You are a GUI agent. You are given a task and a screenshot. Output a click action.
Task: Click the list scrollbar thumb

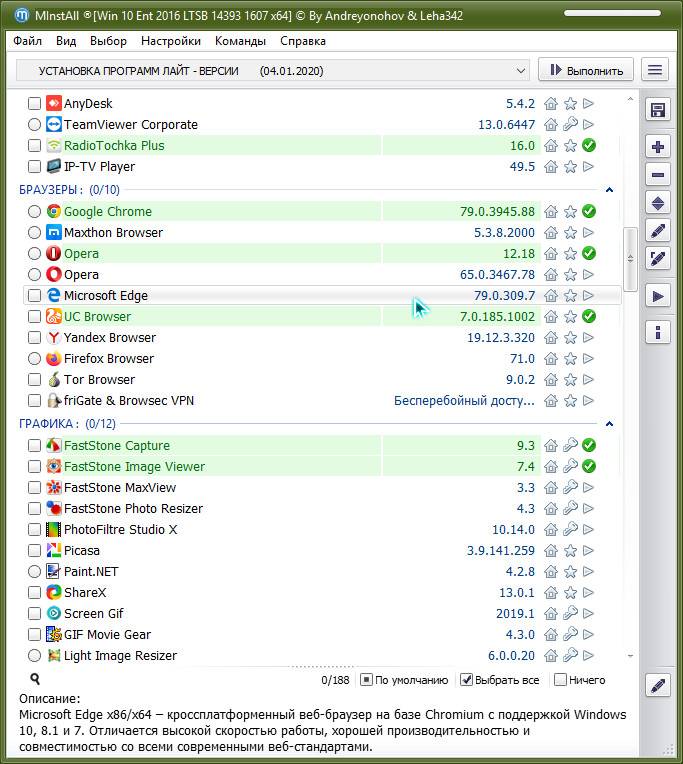[630, 259]
